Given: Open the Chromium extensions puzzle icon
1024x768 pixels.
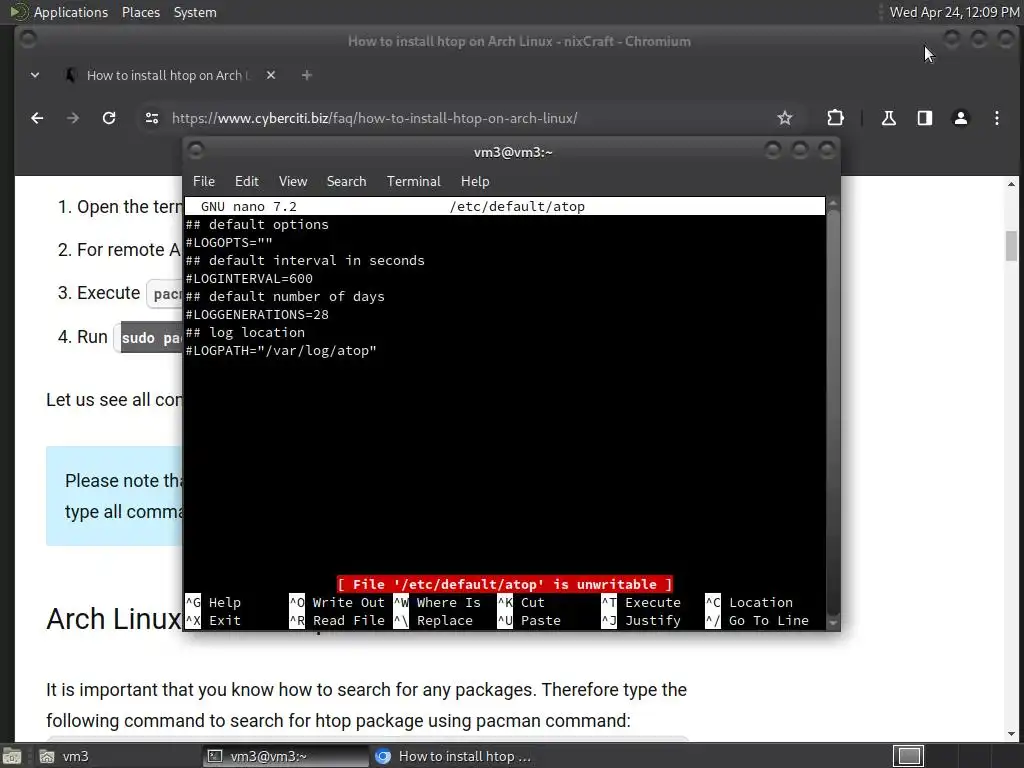Looking at the screenshot, I should 835,118.
